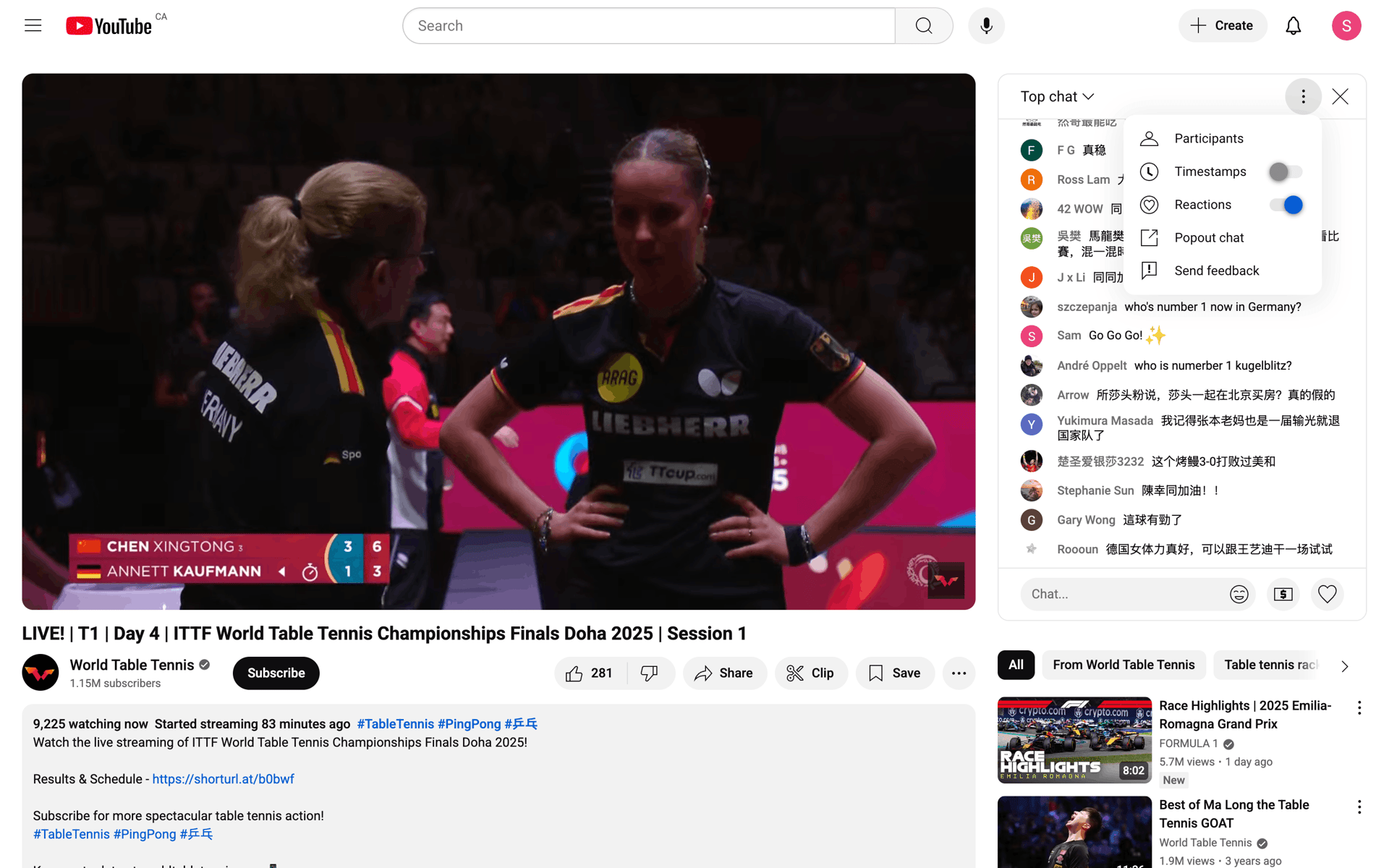The height and width of the screenshot is (868, 1389).
Task: Click the Send feedback flag icon
Action: tap(1149, 271)
